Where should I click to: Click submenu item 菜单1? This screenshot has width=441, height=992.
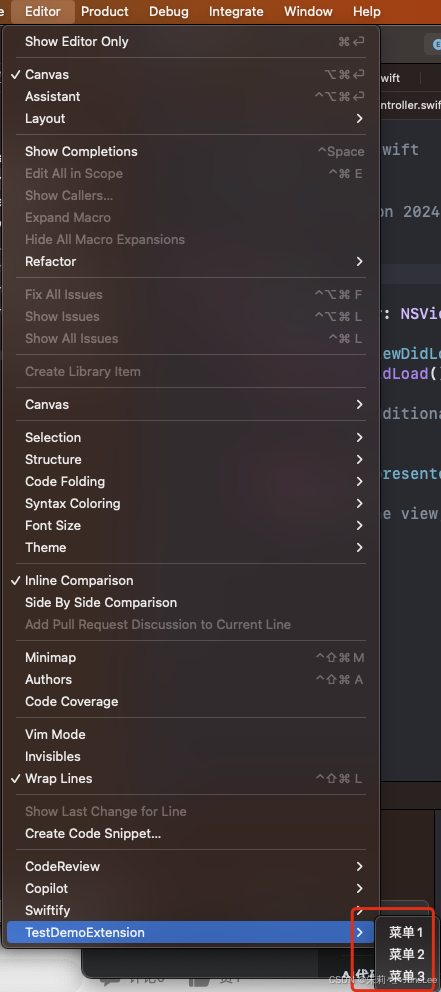click(406, 933)
